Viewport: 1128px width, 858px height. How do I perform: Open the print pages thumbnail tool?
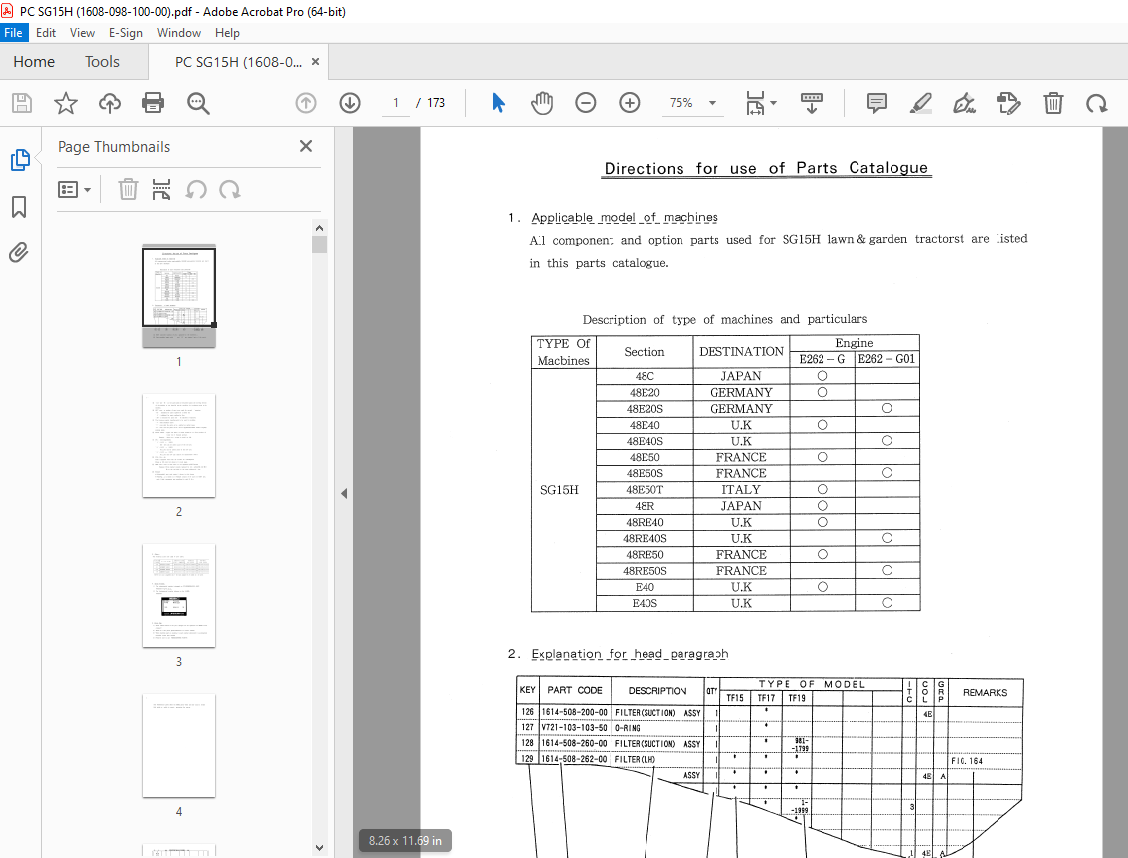pyautogui.click(x=161, y=189)
